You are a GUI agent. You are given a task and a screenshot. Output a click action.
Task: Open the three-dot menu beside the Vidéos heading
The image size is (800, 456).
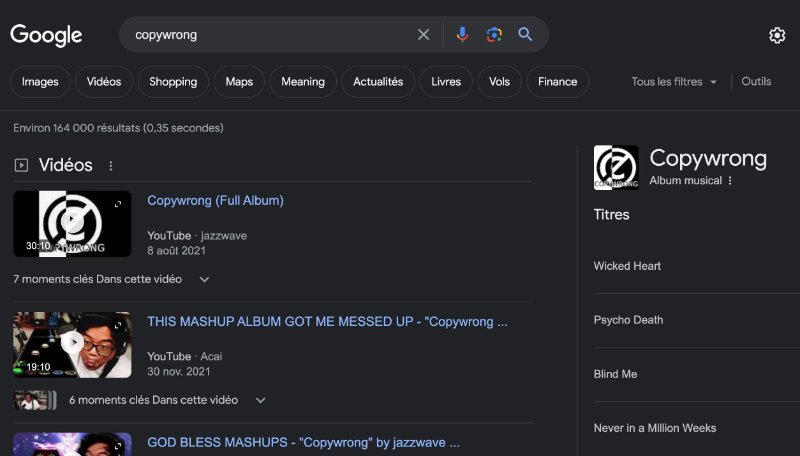[111, 165]
